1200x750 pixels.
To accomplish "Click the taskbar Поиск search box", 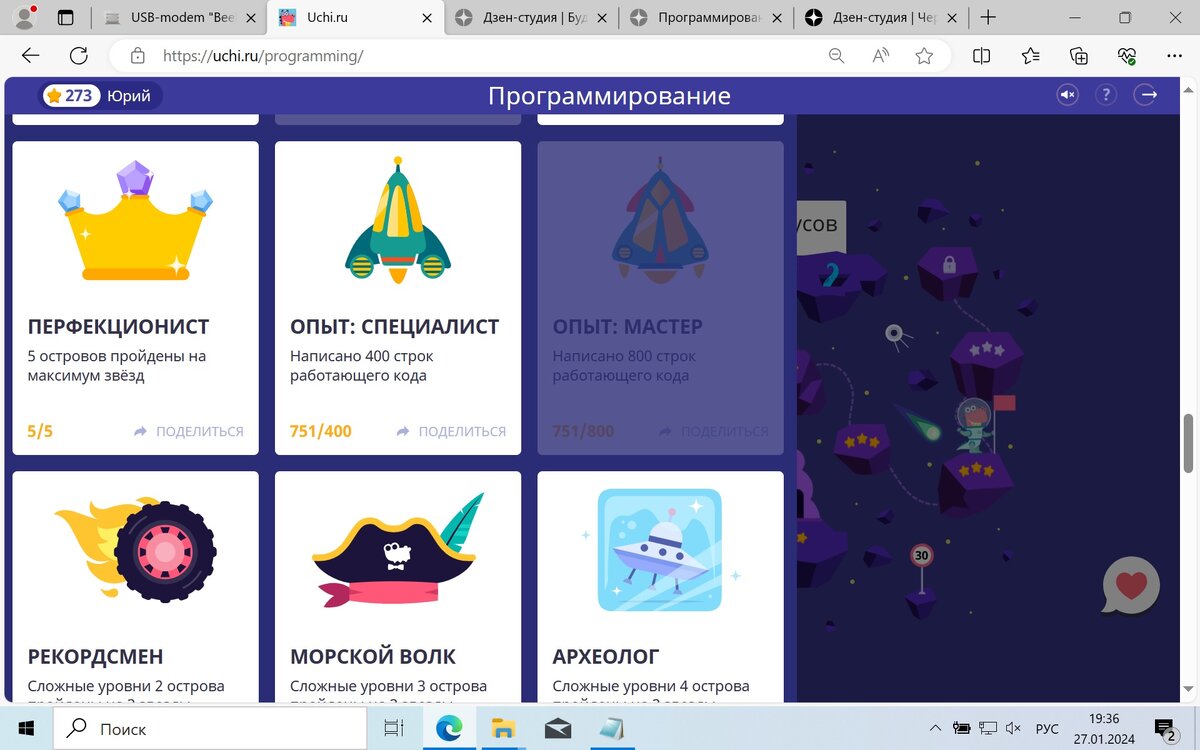I will tap(210, 728).
